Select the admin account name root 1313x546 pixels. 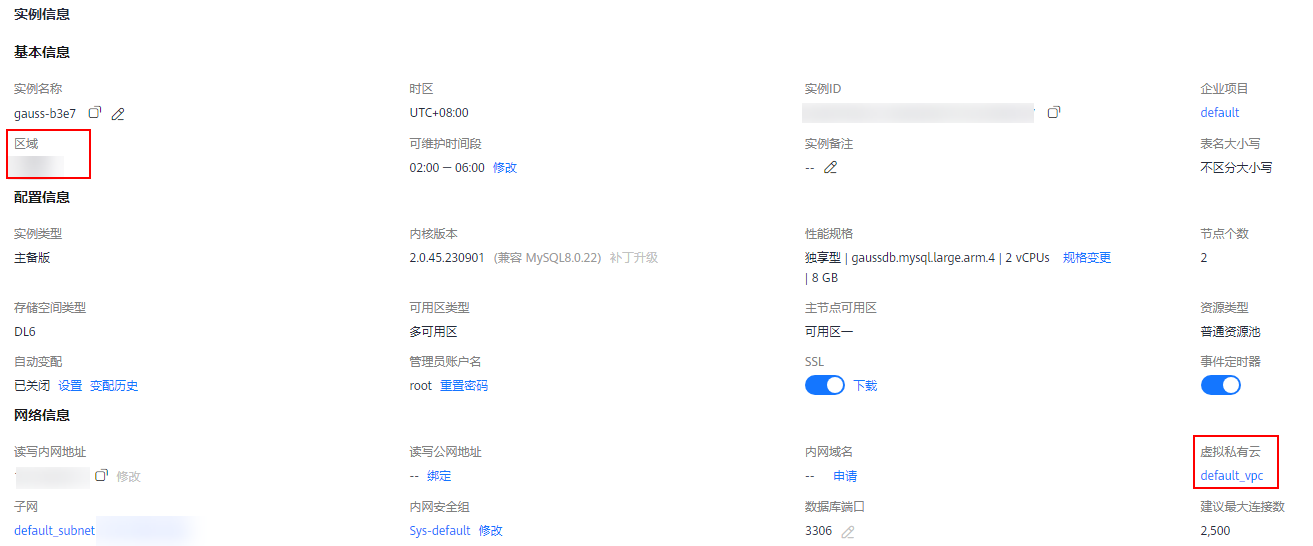(x=421, y=386)
